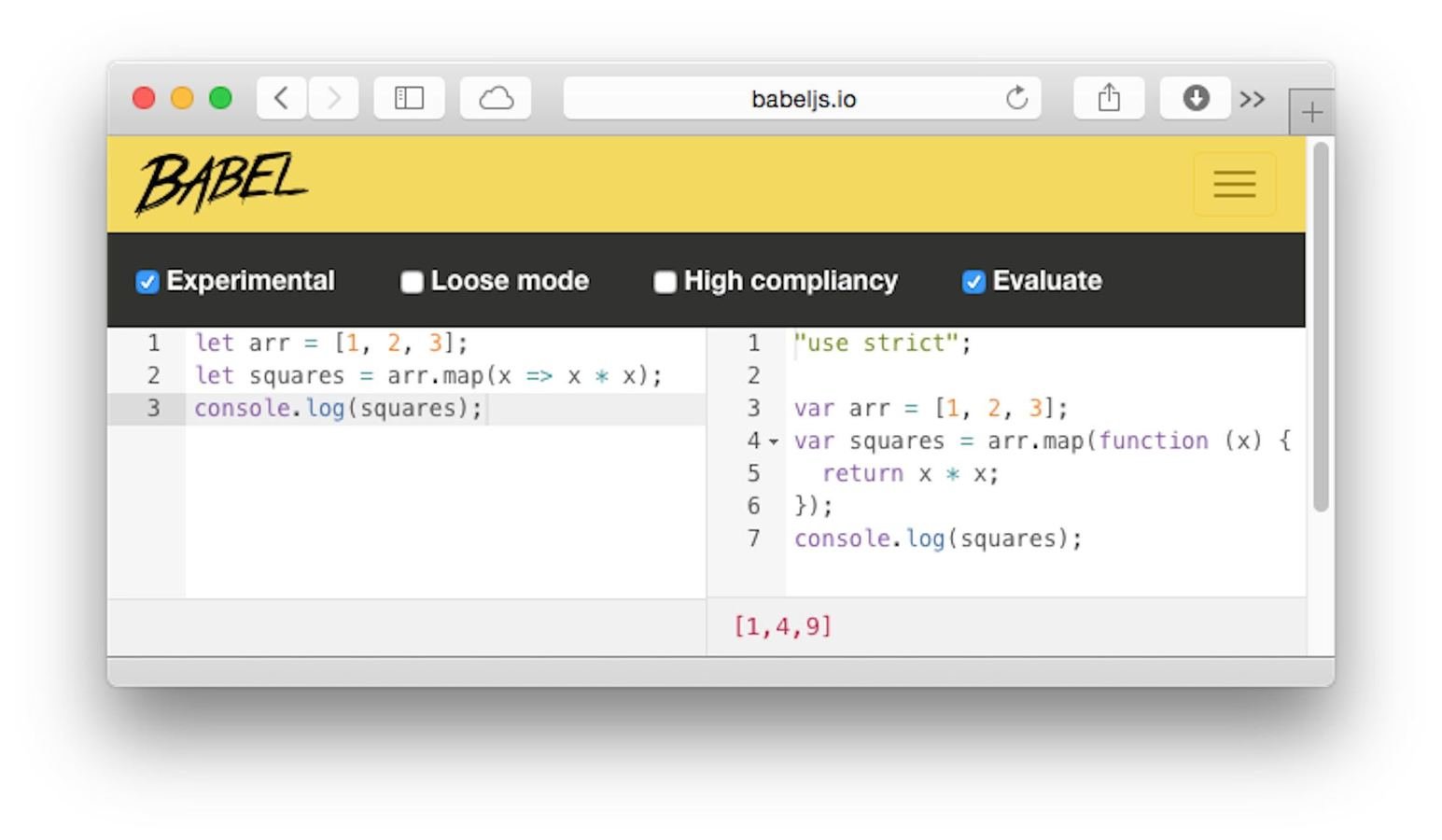Click line number 3 in input gutter
The height and width of the screenshot is (840, 1442).
tap(153, 409)
